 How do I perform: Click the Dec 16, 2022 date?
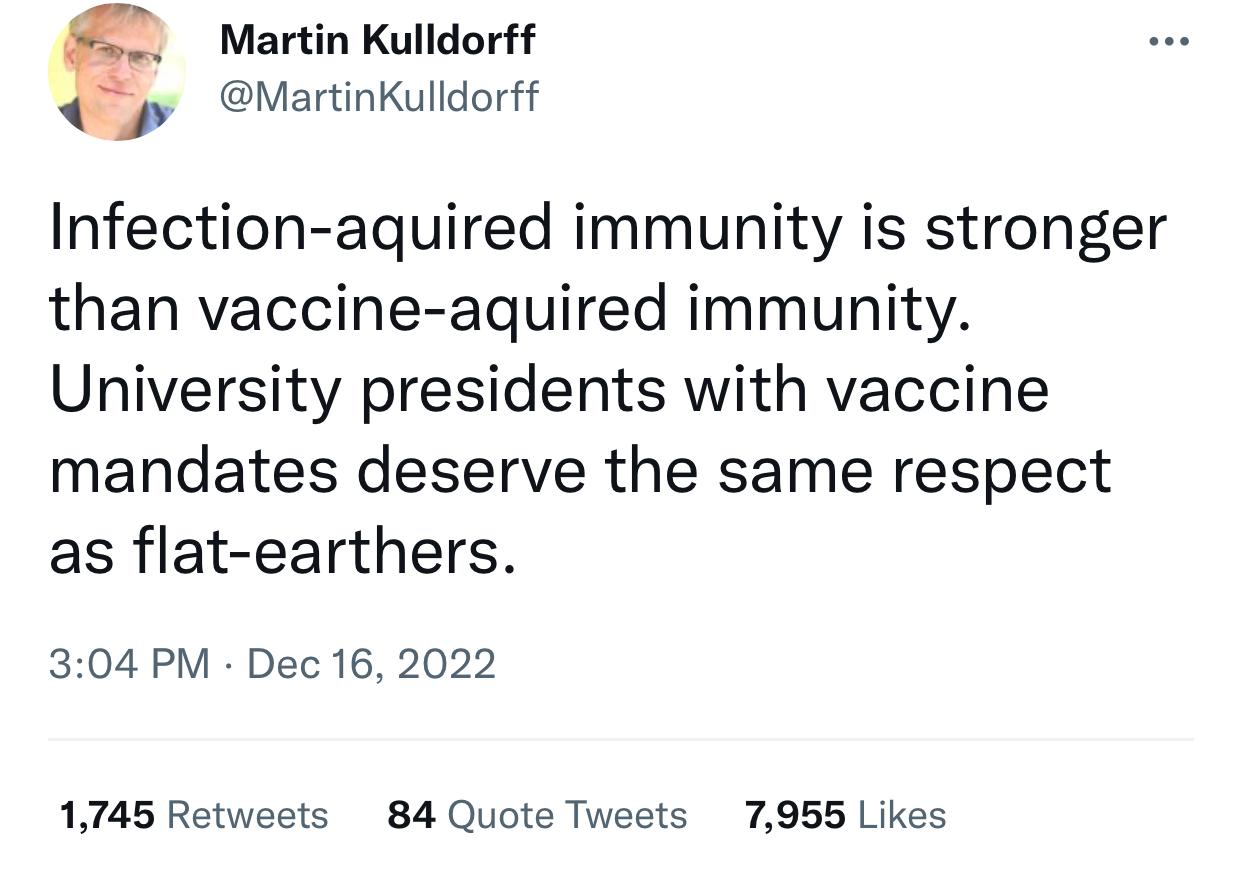click(x=370, y=664)
